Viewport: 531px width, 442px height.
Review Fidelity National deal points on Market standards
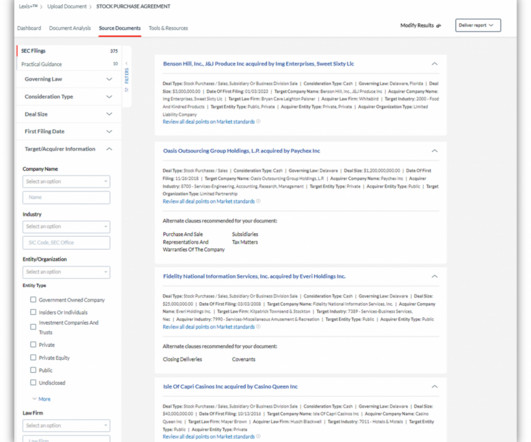click(x=209, y=327)
